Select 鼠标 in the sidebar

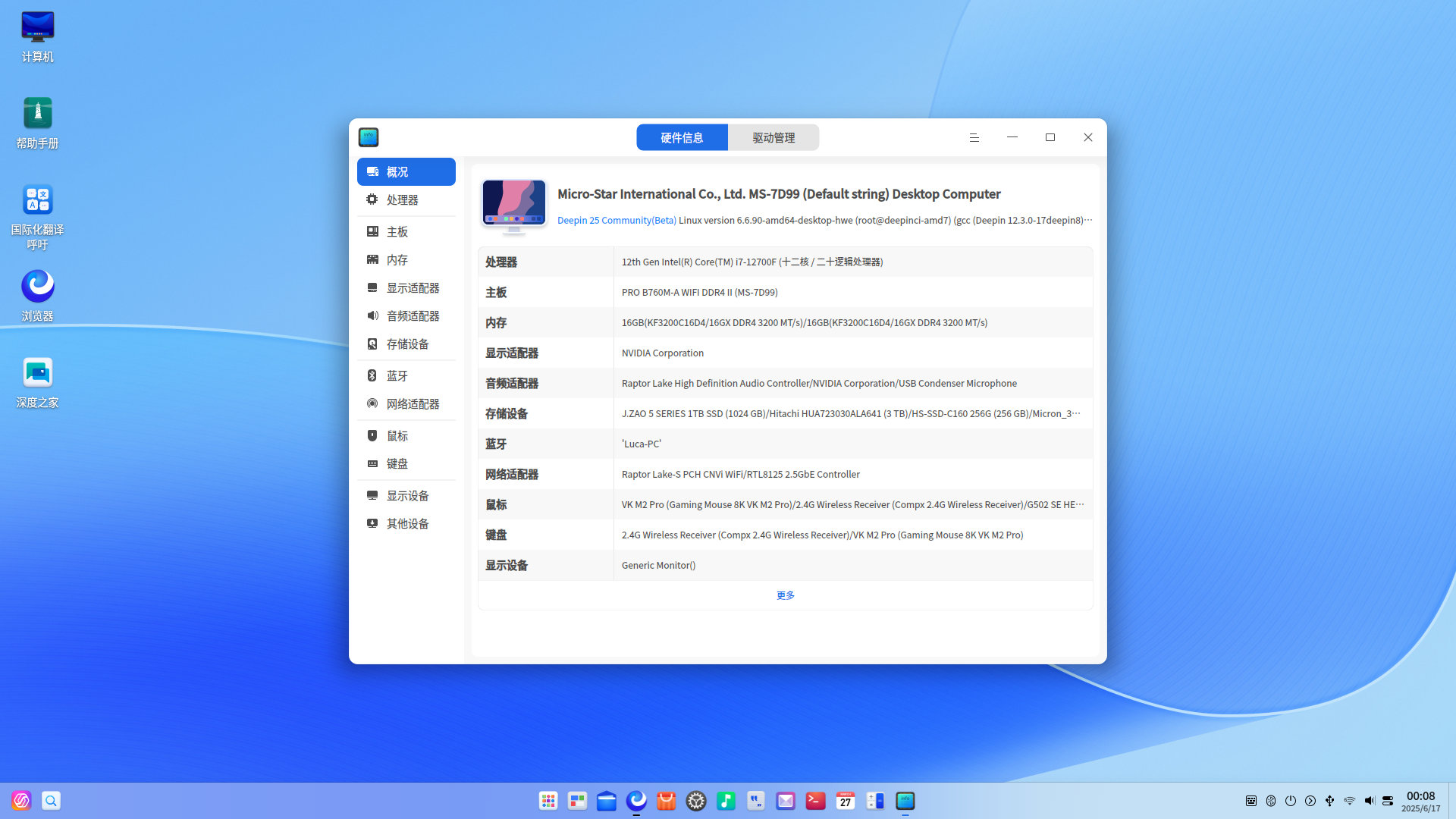click(x=406, y=436)
